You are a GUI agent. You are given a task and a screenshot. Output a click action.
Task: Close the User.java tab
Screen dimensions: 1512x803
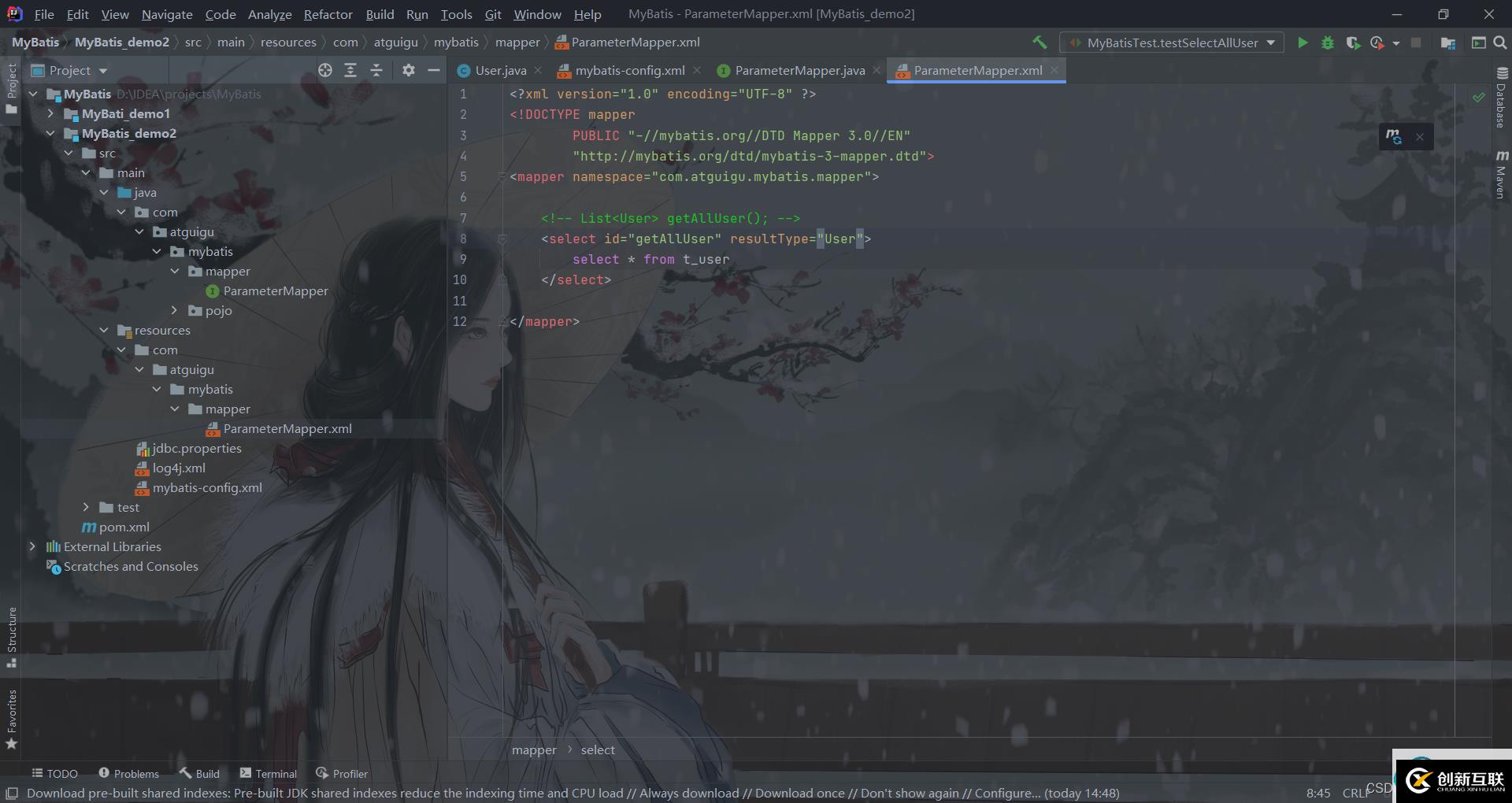[x=538, y=70]
